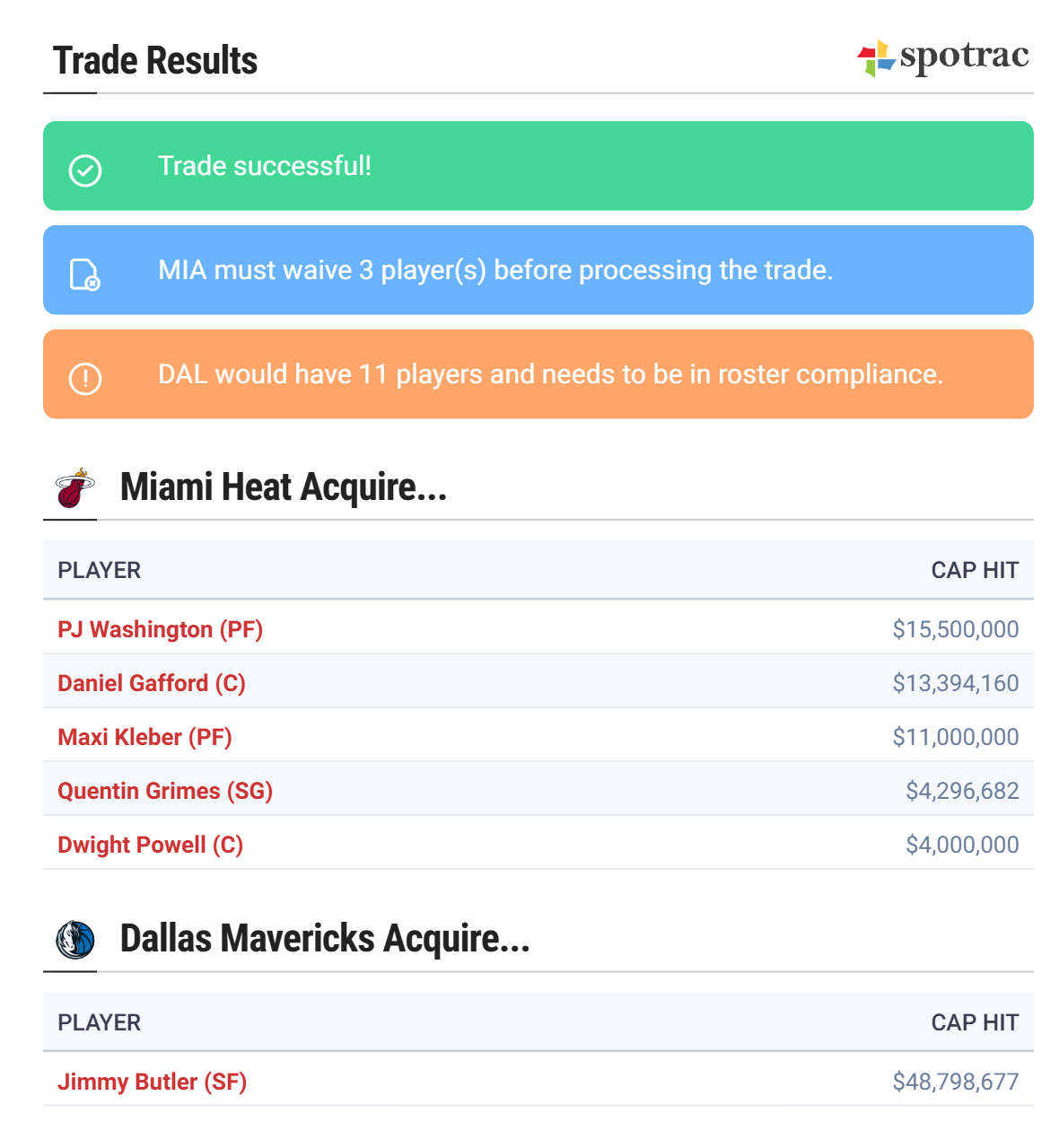
Task: Select Maxi Kleber player link
Action: coord(144,737)
